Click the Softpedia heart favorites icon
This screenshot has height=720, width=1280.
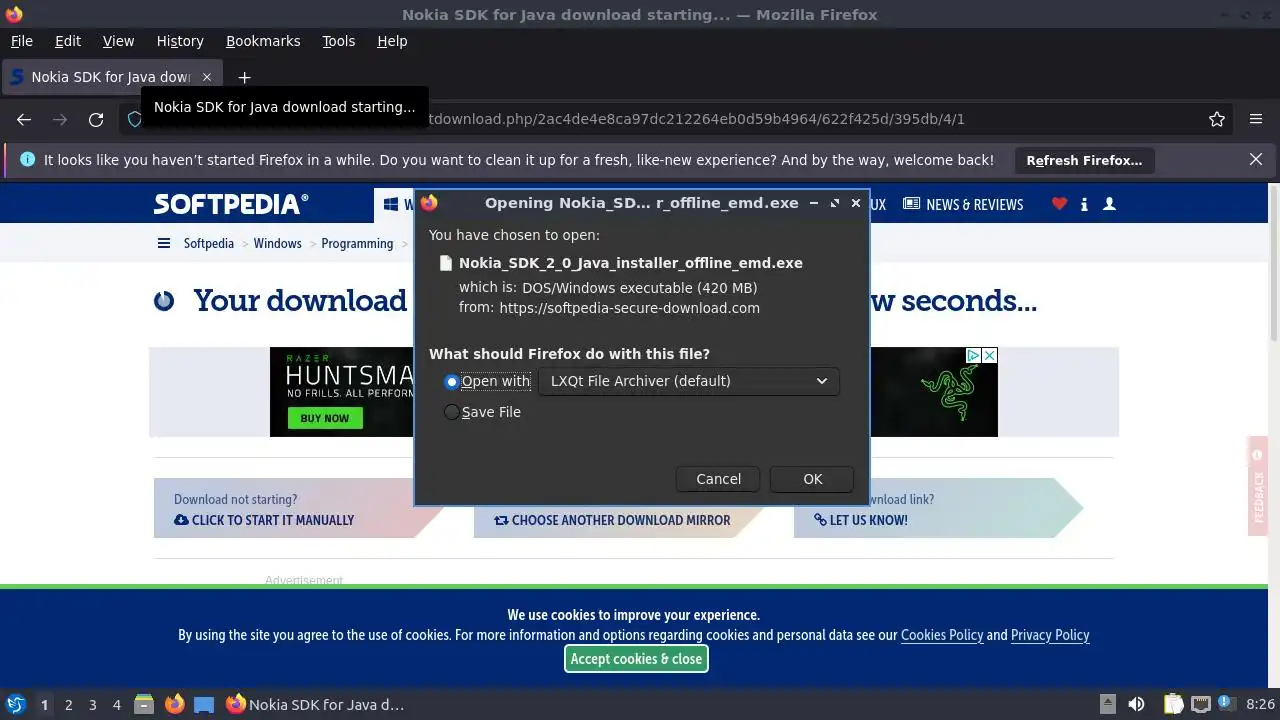point(1059,204)
